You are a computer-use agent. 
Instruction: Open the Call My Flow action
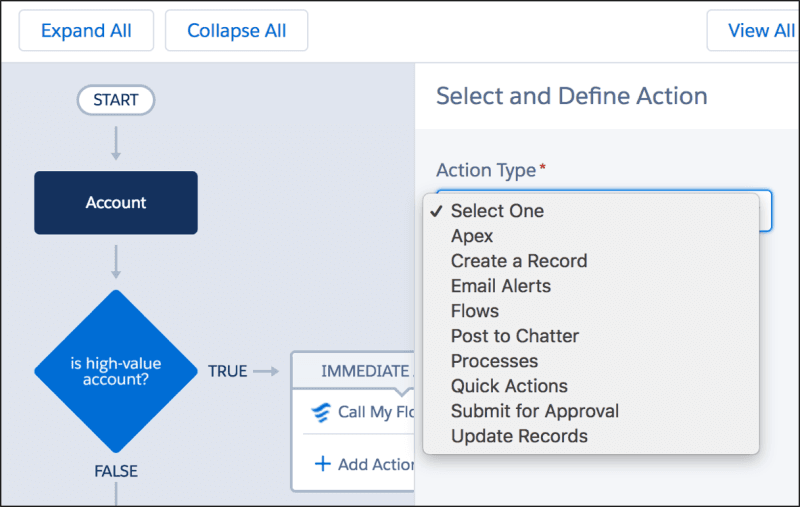(376, 412)
